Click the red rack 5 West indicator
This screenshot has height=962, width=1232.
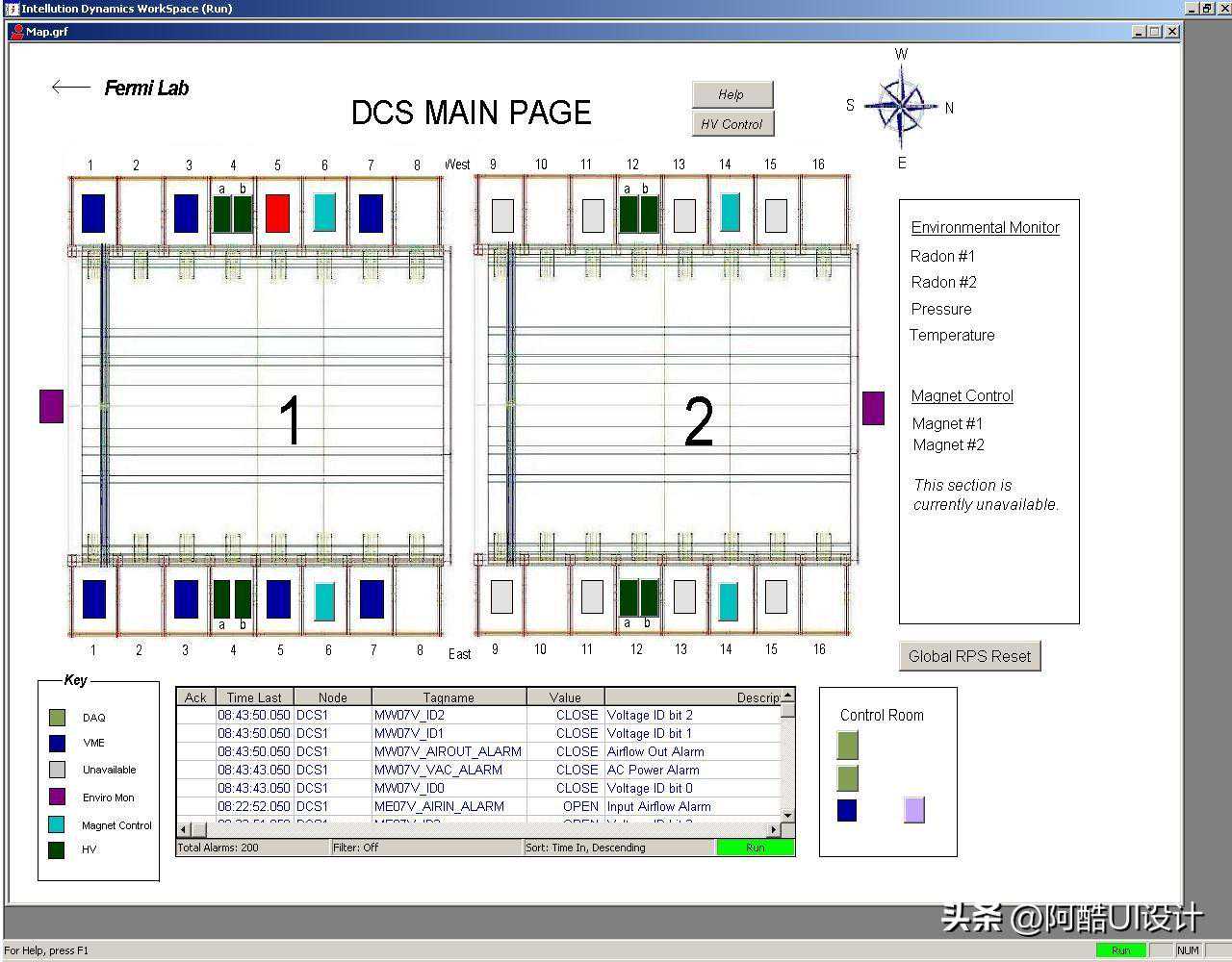[x=277, y=214]
